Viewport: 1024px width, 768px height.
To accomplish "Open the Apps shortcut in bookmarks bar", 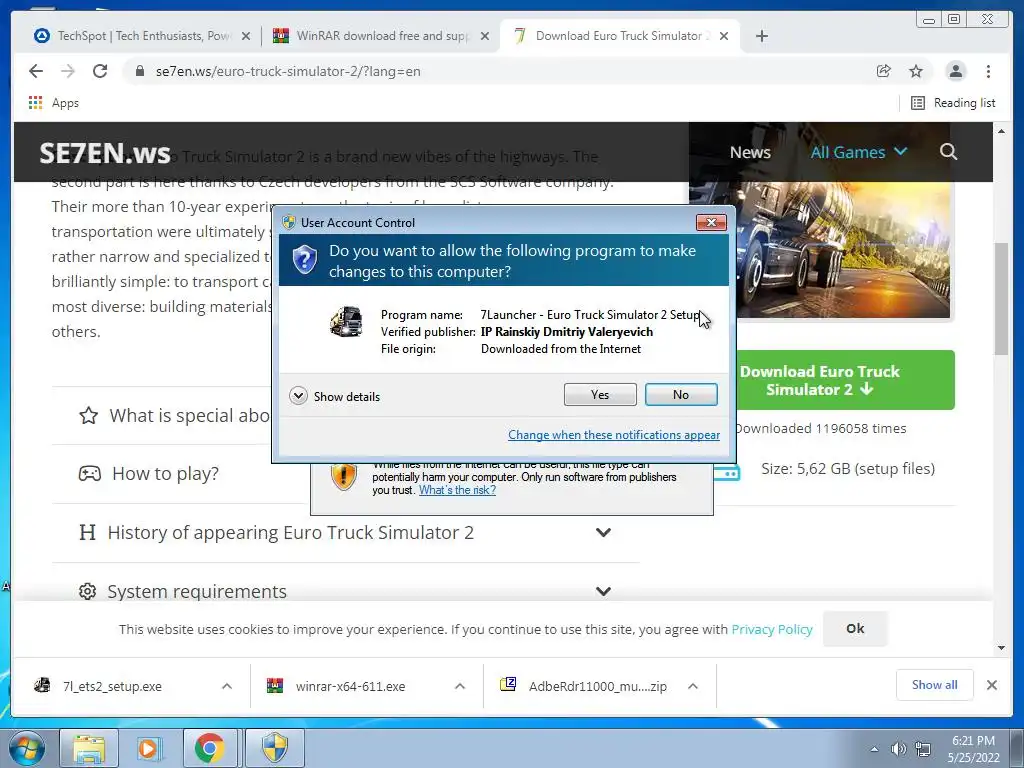I will point(54,103).
